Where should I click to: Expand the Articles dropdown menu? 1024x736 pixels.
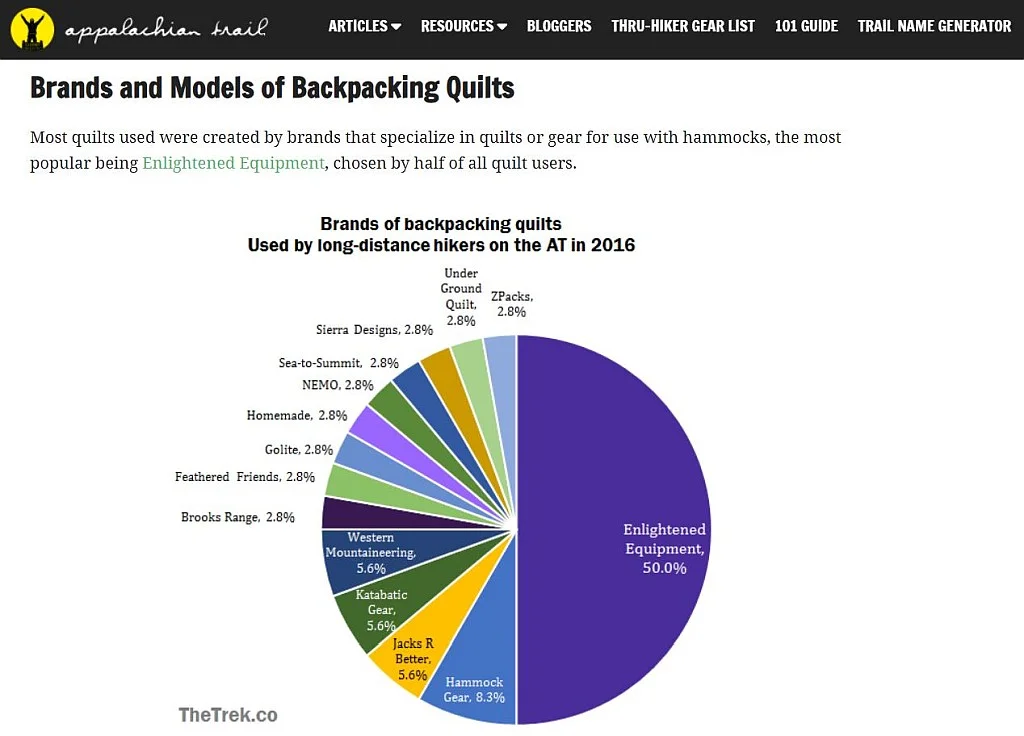click(x=364, y=26)
